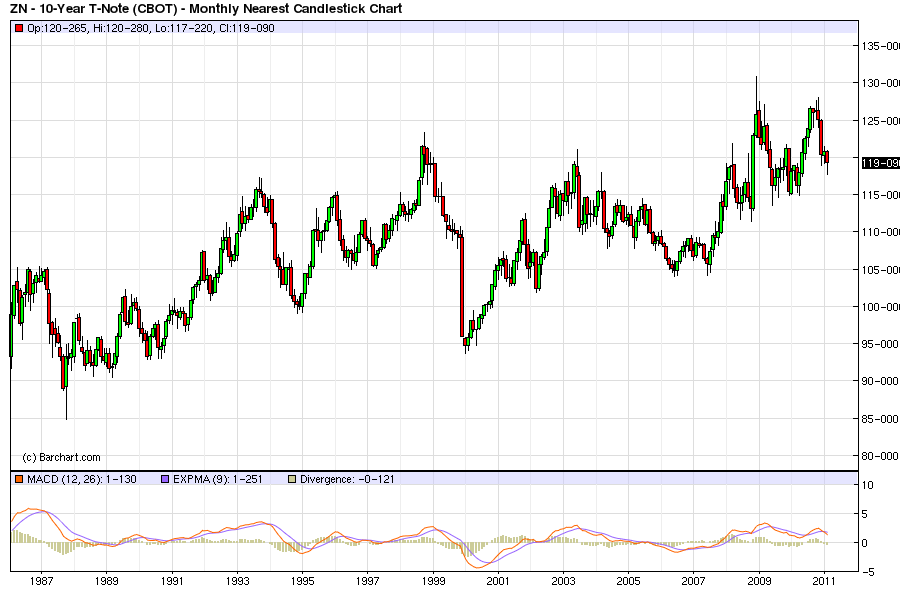
Task: Click the Cl:119-090 close value
Action: coord(247,28)
